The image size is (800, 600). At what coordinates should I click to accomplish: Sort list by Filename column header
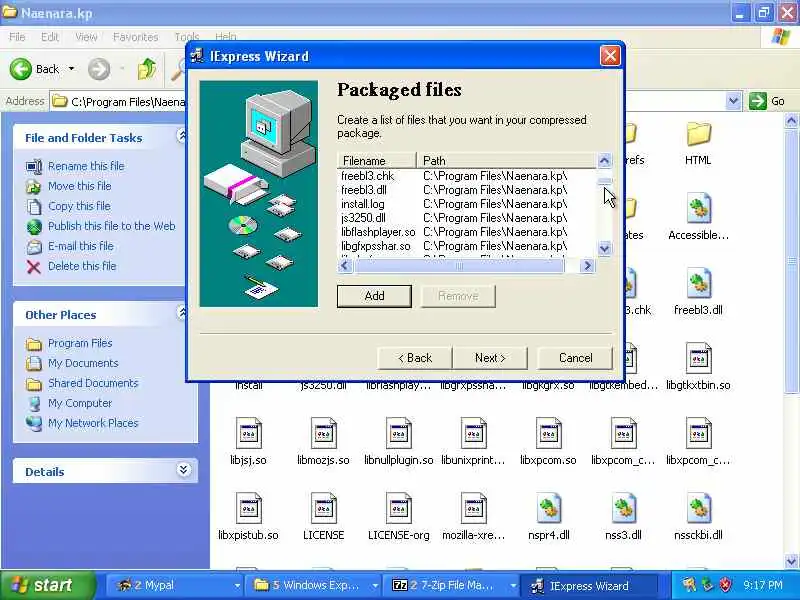click(x=377, y=161)
